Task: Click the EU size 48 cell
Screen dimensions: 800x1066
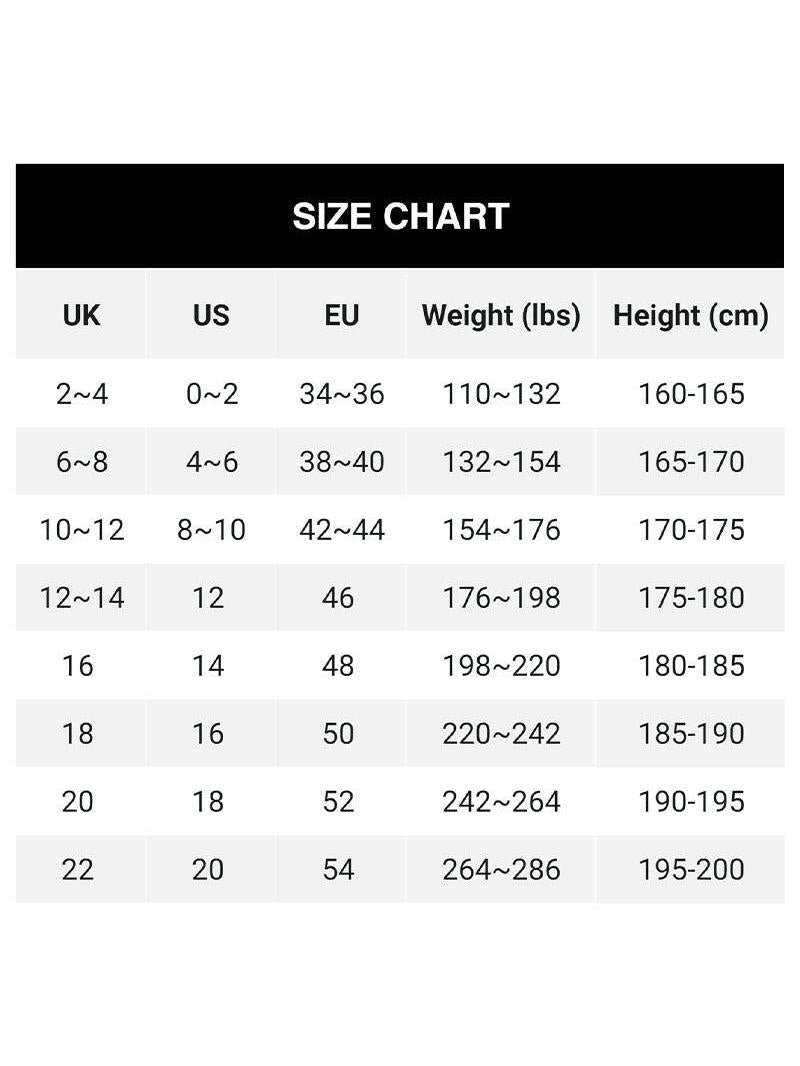Action: pos(339,666)
